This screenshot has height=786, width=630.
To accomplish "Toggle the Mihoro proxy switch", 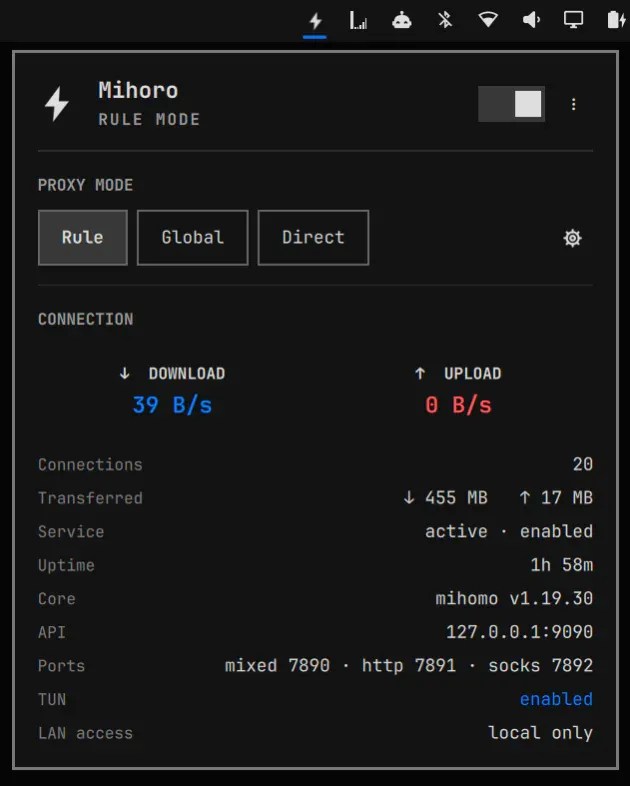I will point(511,104).
